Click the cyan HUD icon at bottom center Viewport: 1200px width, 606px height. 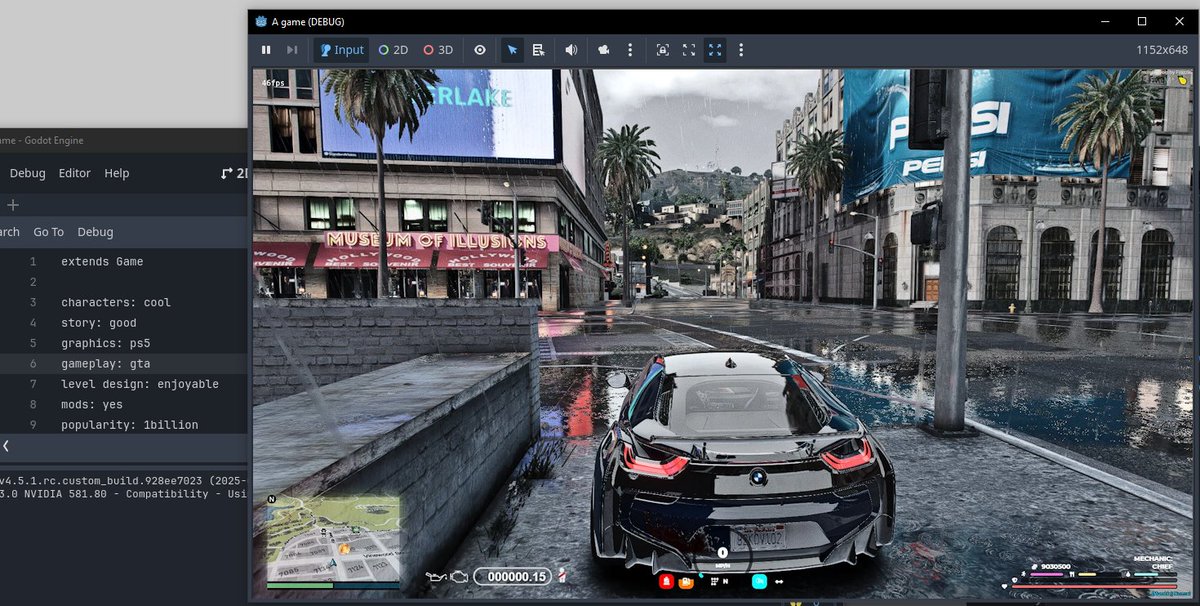pyautogui.click(x=760, y=581)
